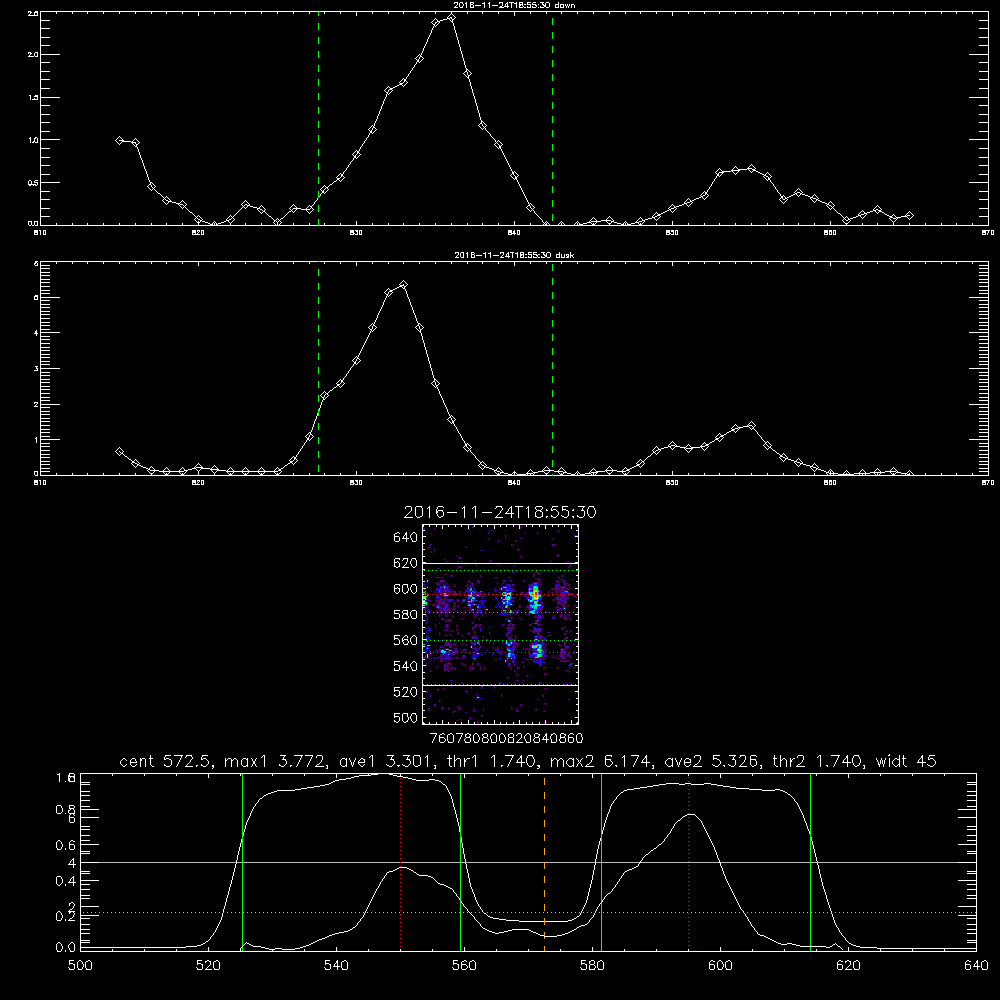Image resolution: width=1000 pixels, height=1000 pixels.
Task: Click the red dotted peak line near 595
Action: click(689, 863)
